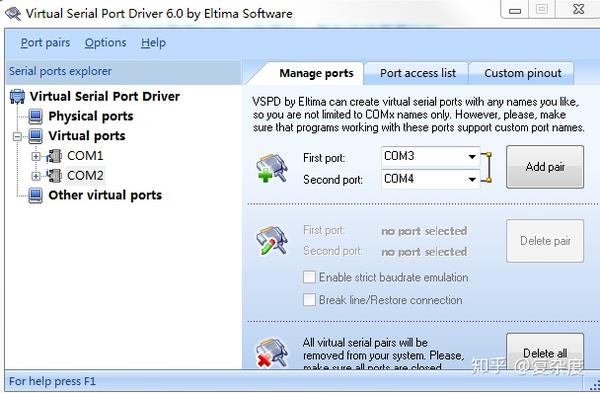Expand the COM1 tree node
This screenshot has width=600, height=393.
(x=36, y=157)
